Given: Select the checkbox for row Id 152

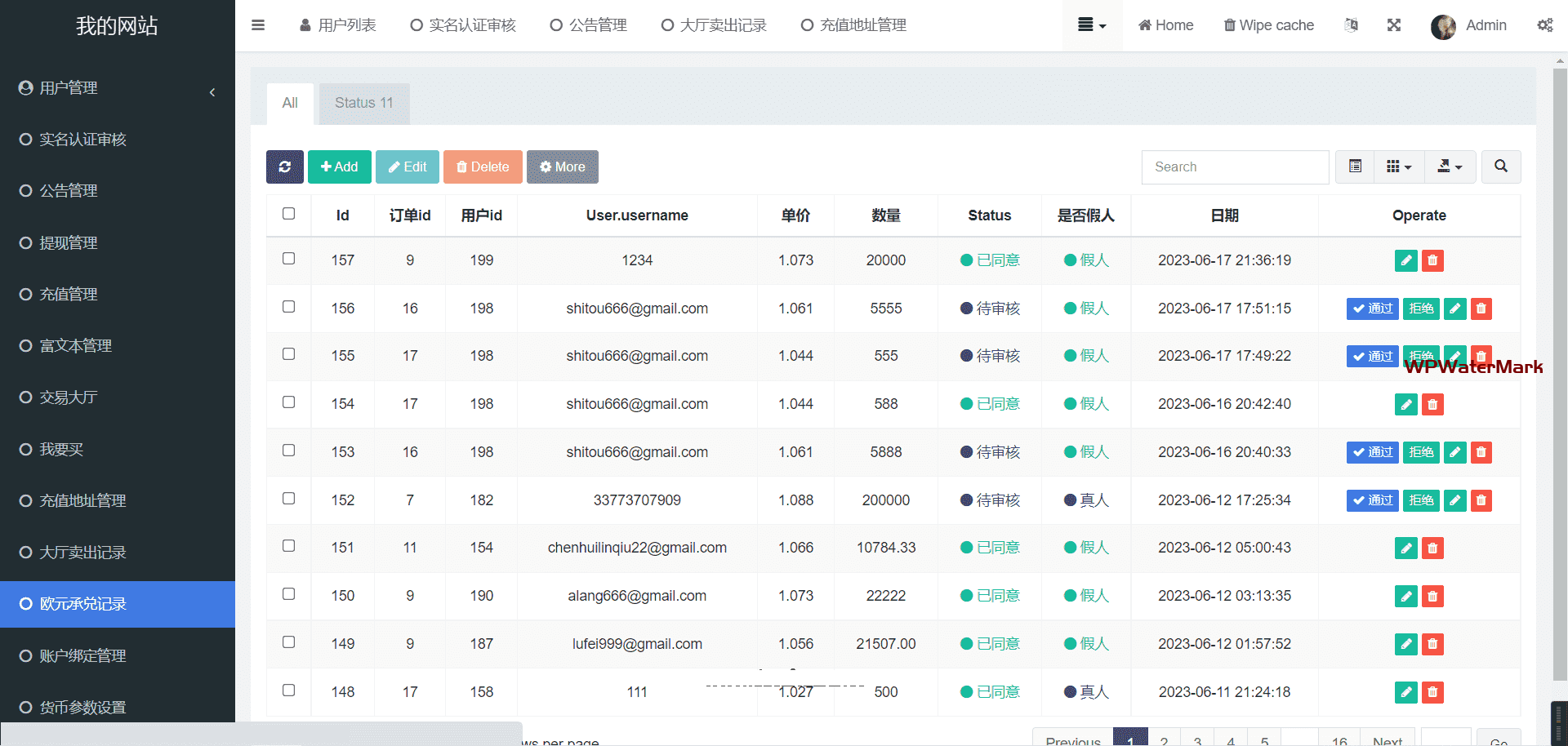Looking at the screenshot, I should click(288, 499).
